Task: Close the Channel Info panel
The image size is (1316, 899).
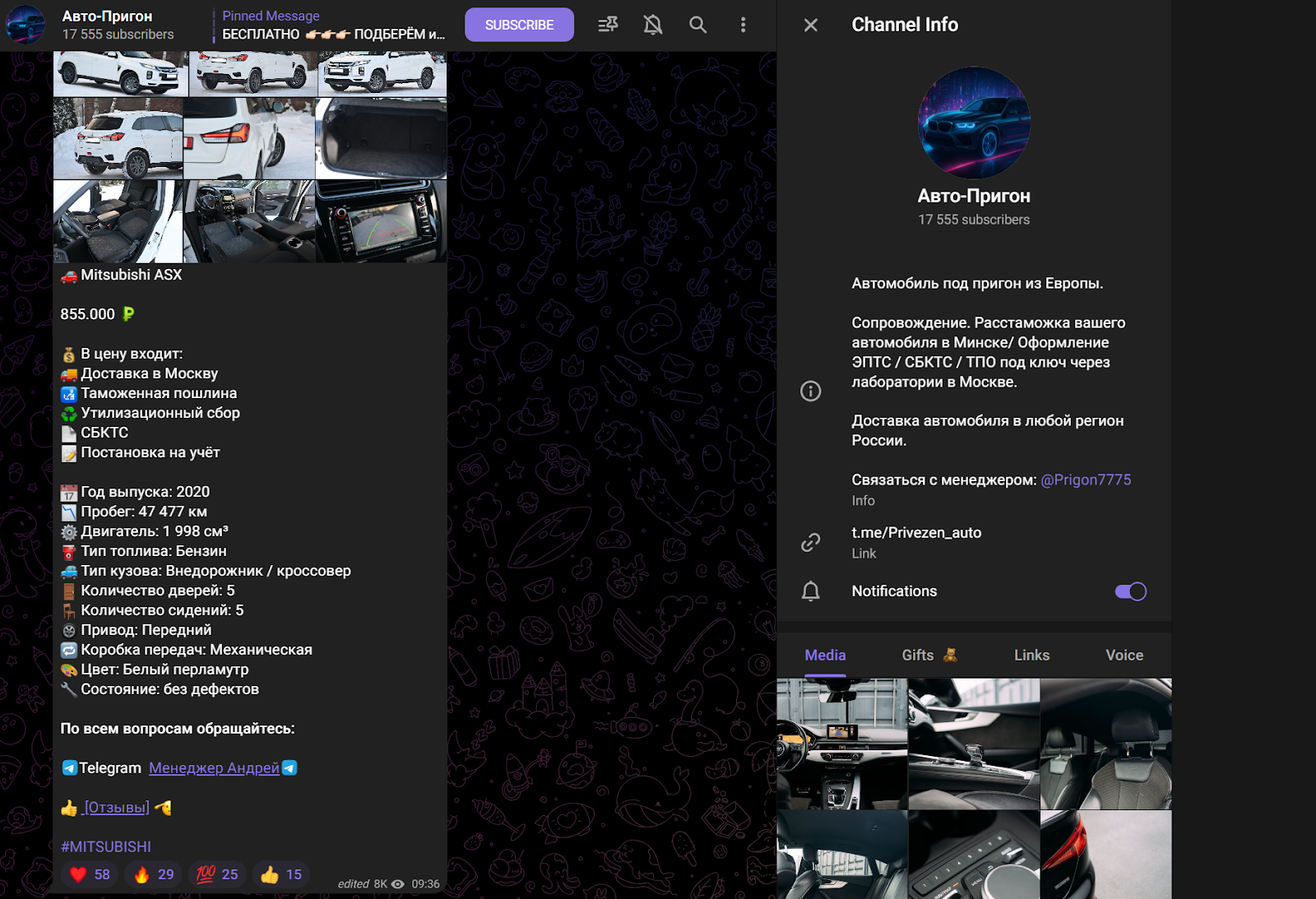Action: click(810, 25)
